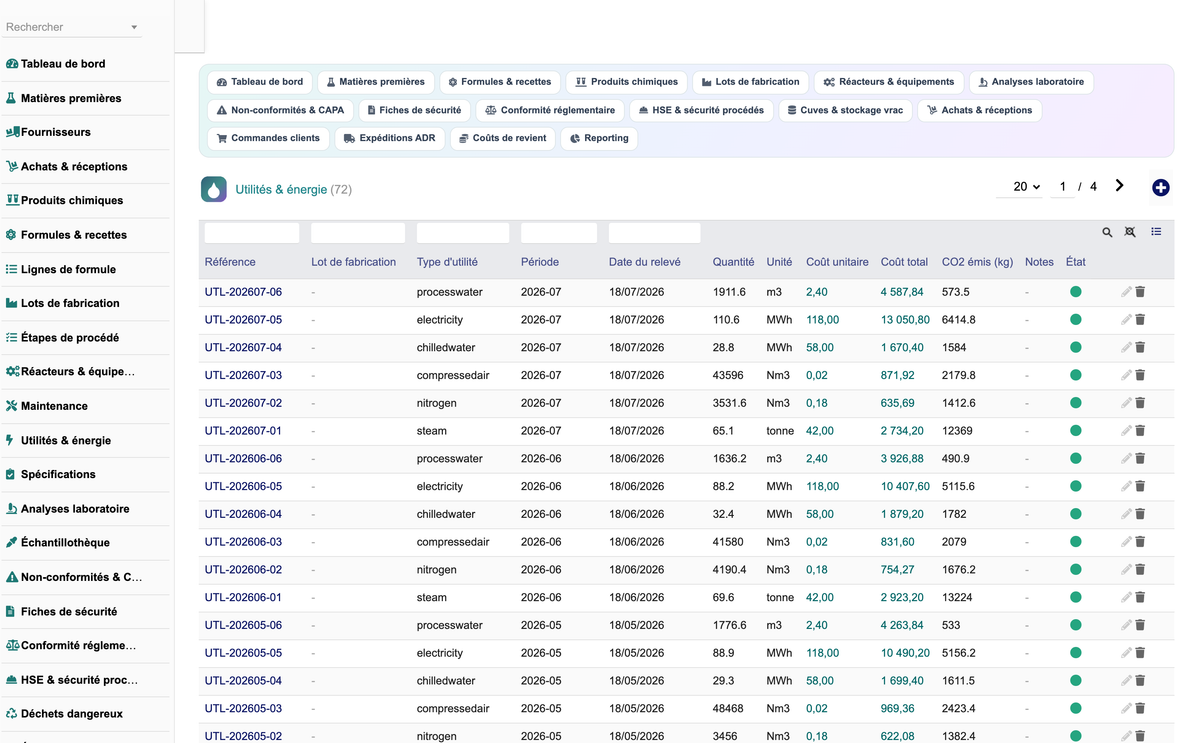Click the Reporting shortcut button
This screenshot has height=743, width=1200.
point(599,138)
